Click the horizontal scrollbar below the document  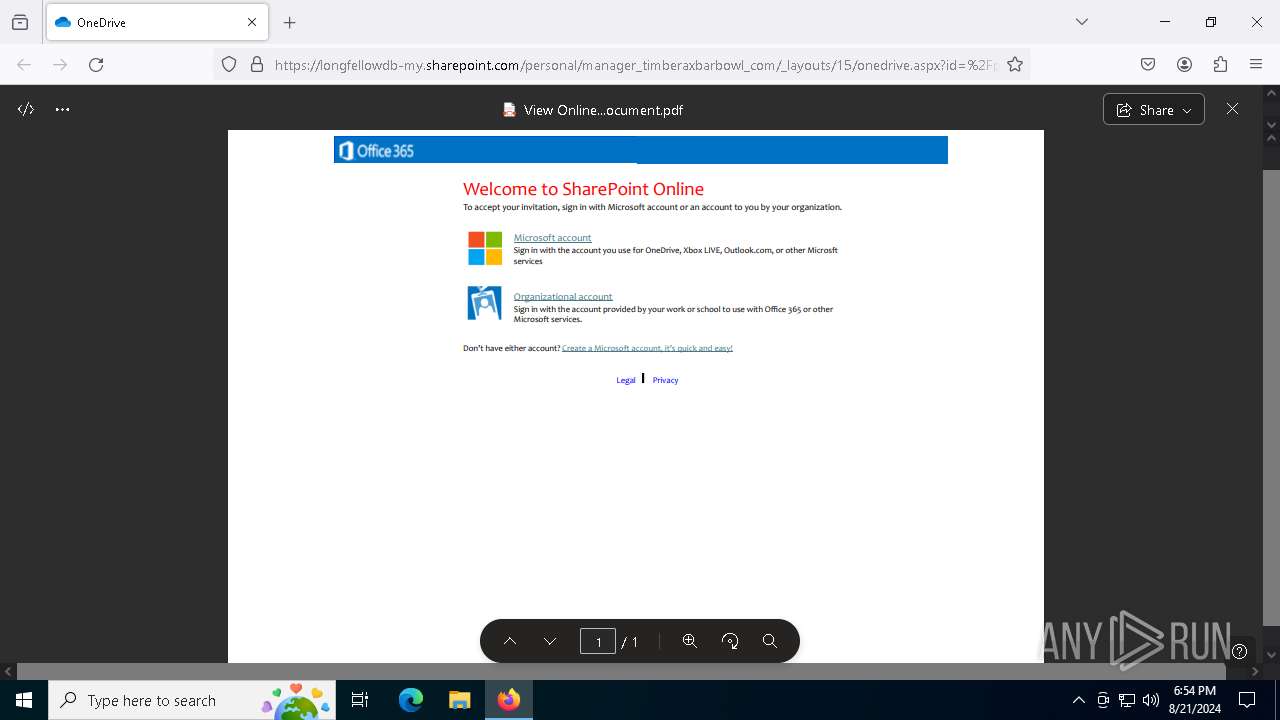click(x=621, y=672)
